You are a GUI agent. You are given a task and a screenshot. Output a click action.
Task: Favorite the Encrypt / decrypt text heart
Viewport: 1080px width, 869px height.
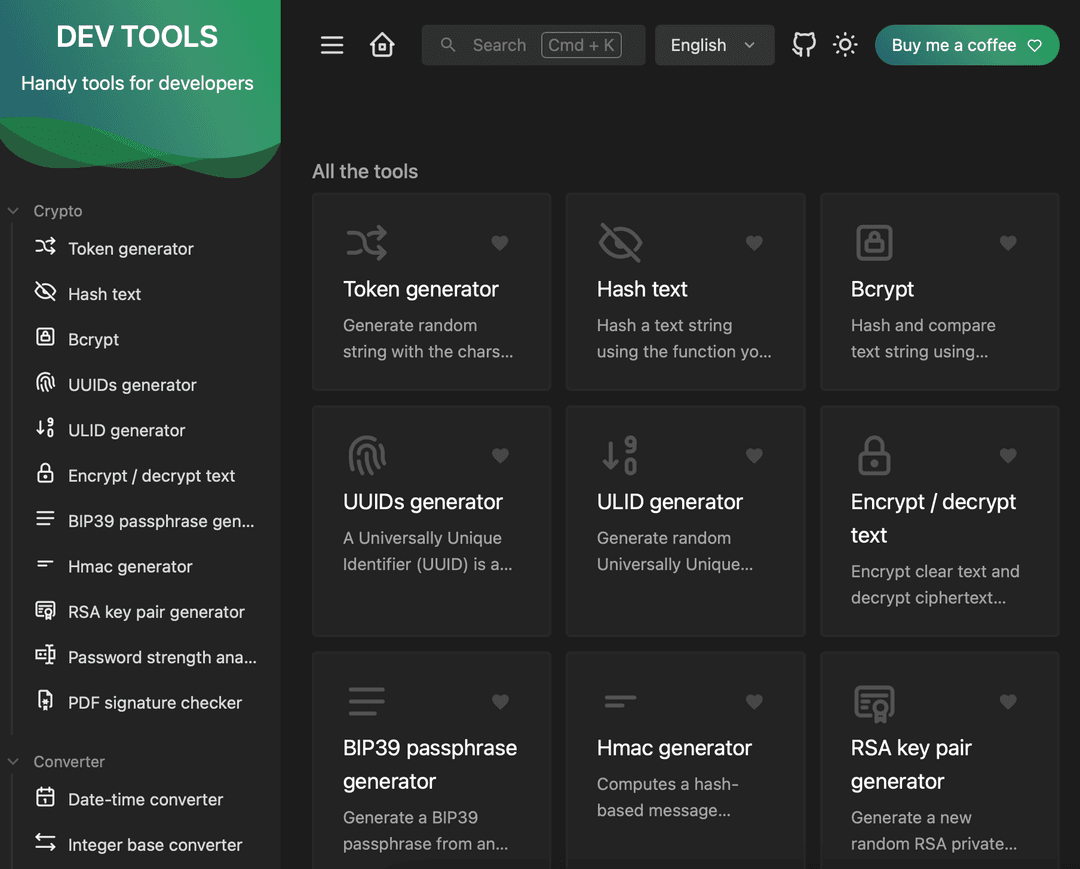pos(1008,455)
